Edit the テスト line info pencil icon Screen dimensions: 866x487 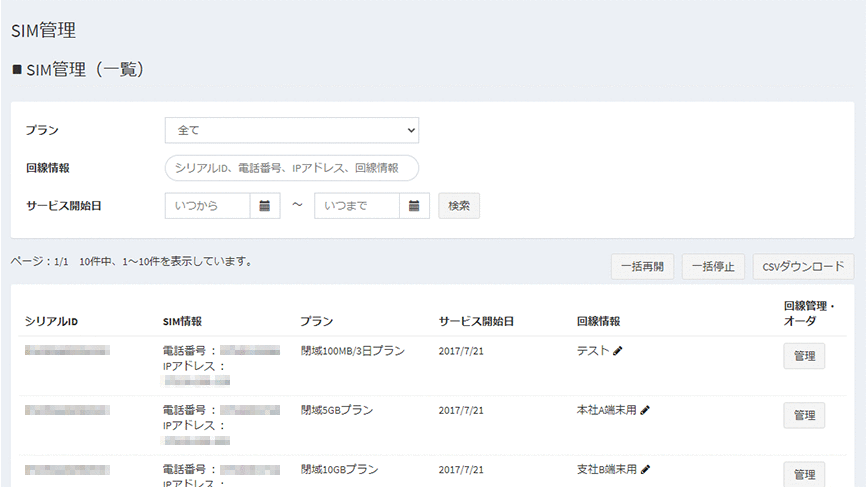(618, 351)
